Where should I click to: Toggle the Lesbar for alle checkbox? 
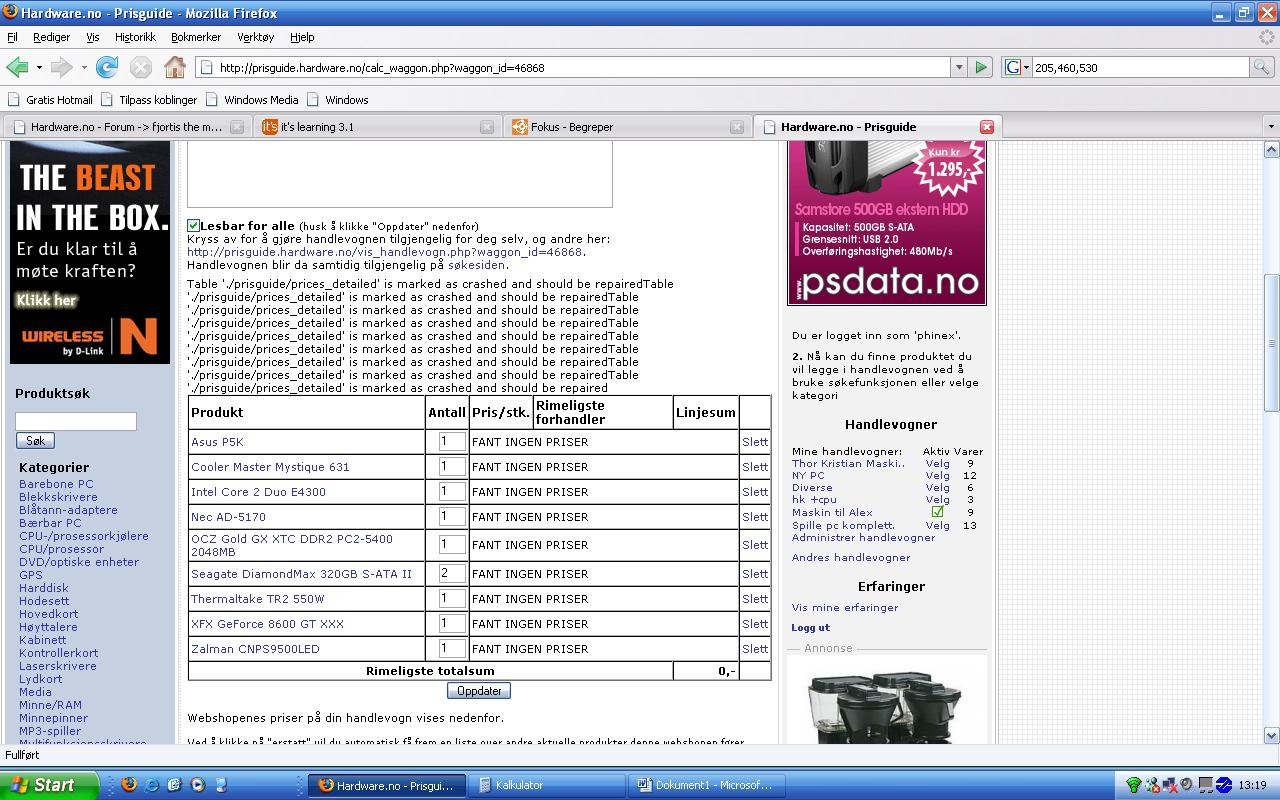tap(193, 226)
